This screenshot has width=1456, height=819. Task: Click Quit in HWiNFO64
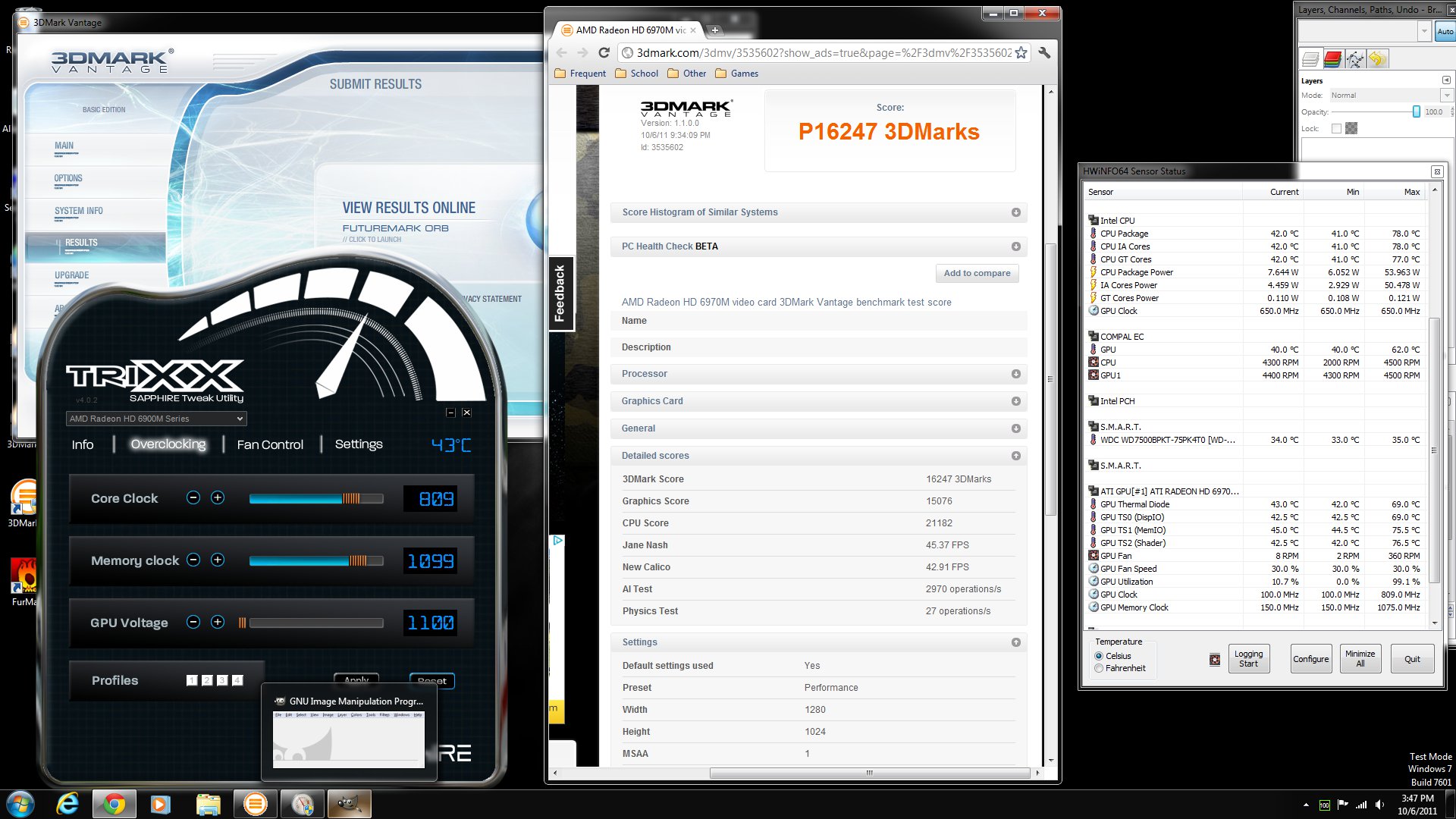pyautogui.click(x=1412, y=659)
